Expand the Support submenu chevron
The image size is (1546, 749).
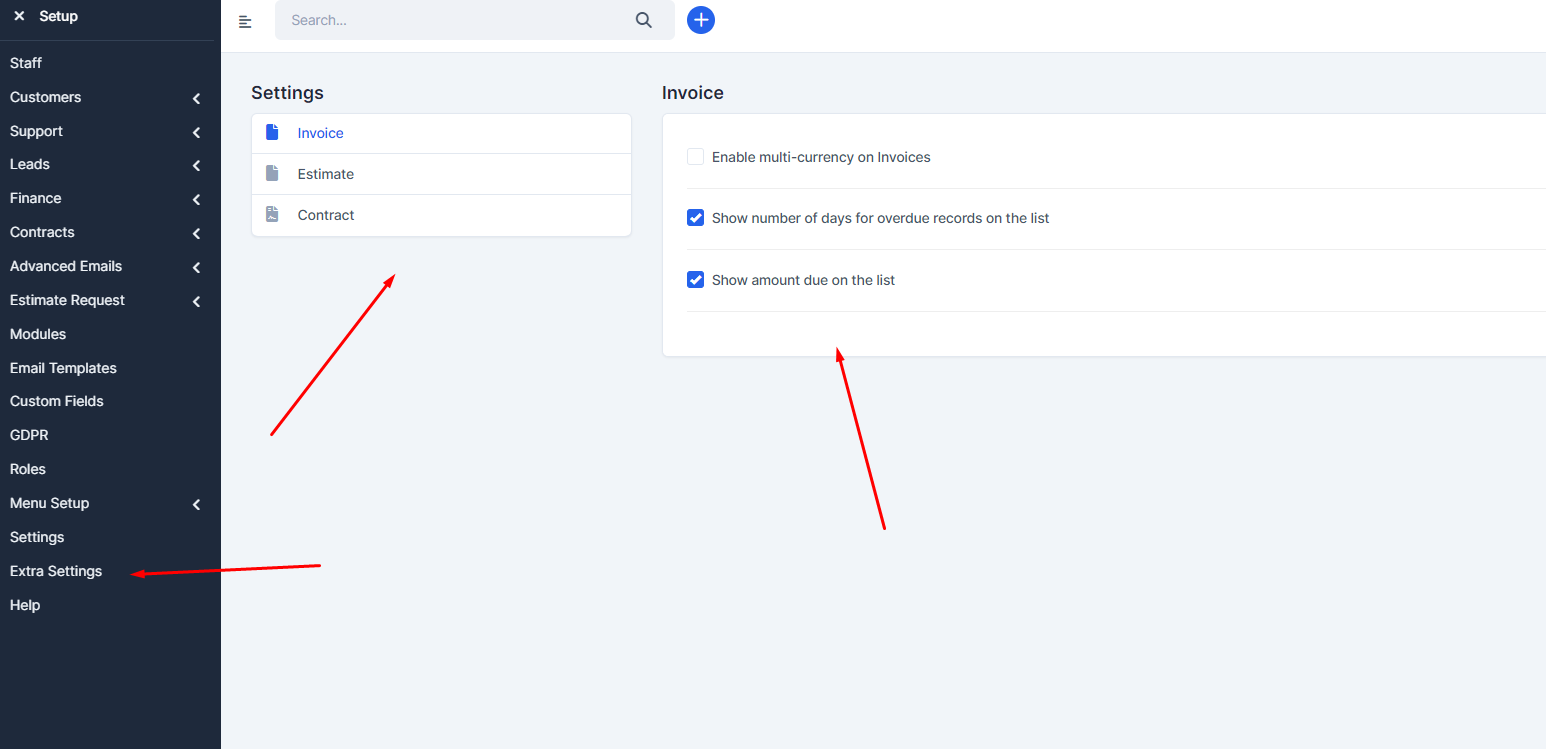coord(196,132)
